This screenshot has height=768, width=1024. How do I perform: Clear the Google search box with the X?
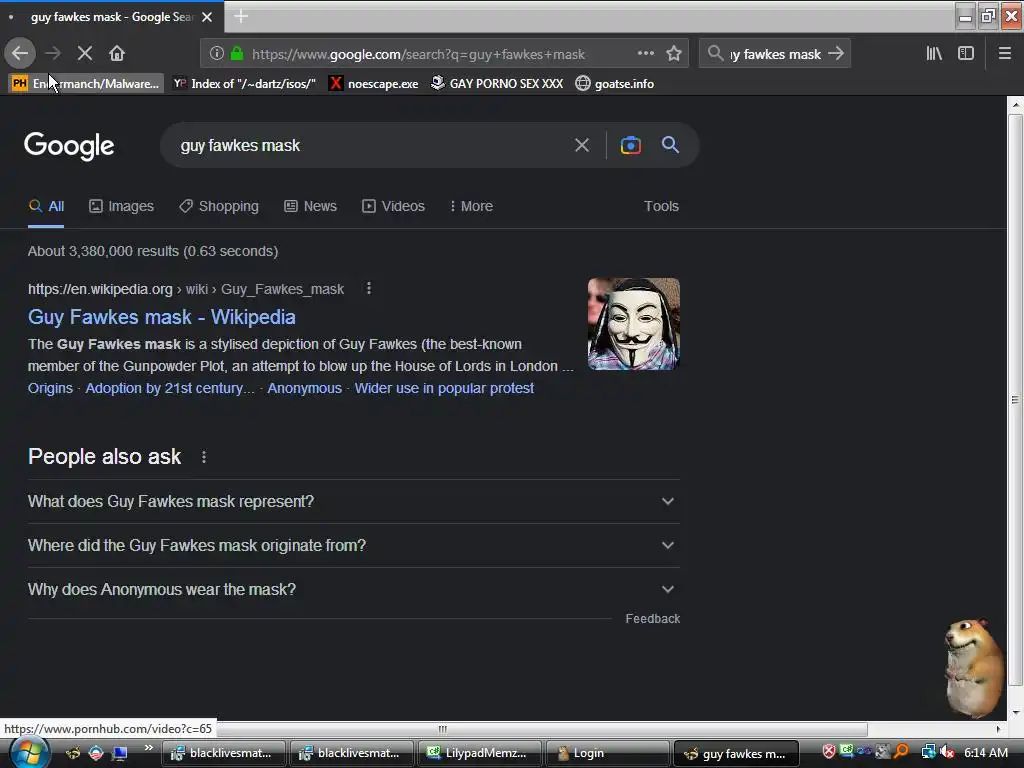582,145
